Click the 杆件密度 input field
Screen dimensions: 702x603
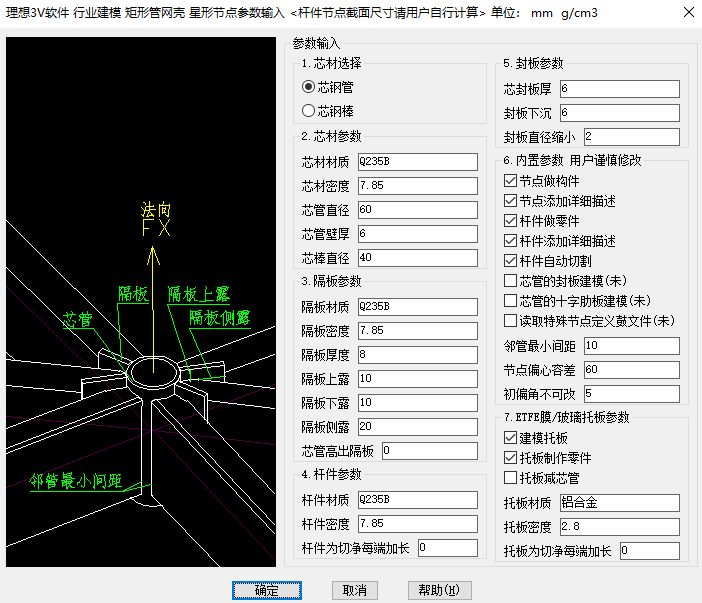tap(418, 524)
